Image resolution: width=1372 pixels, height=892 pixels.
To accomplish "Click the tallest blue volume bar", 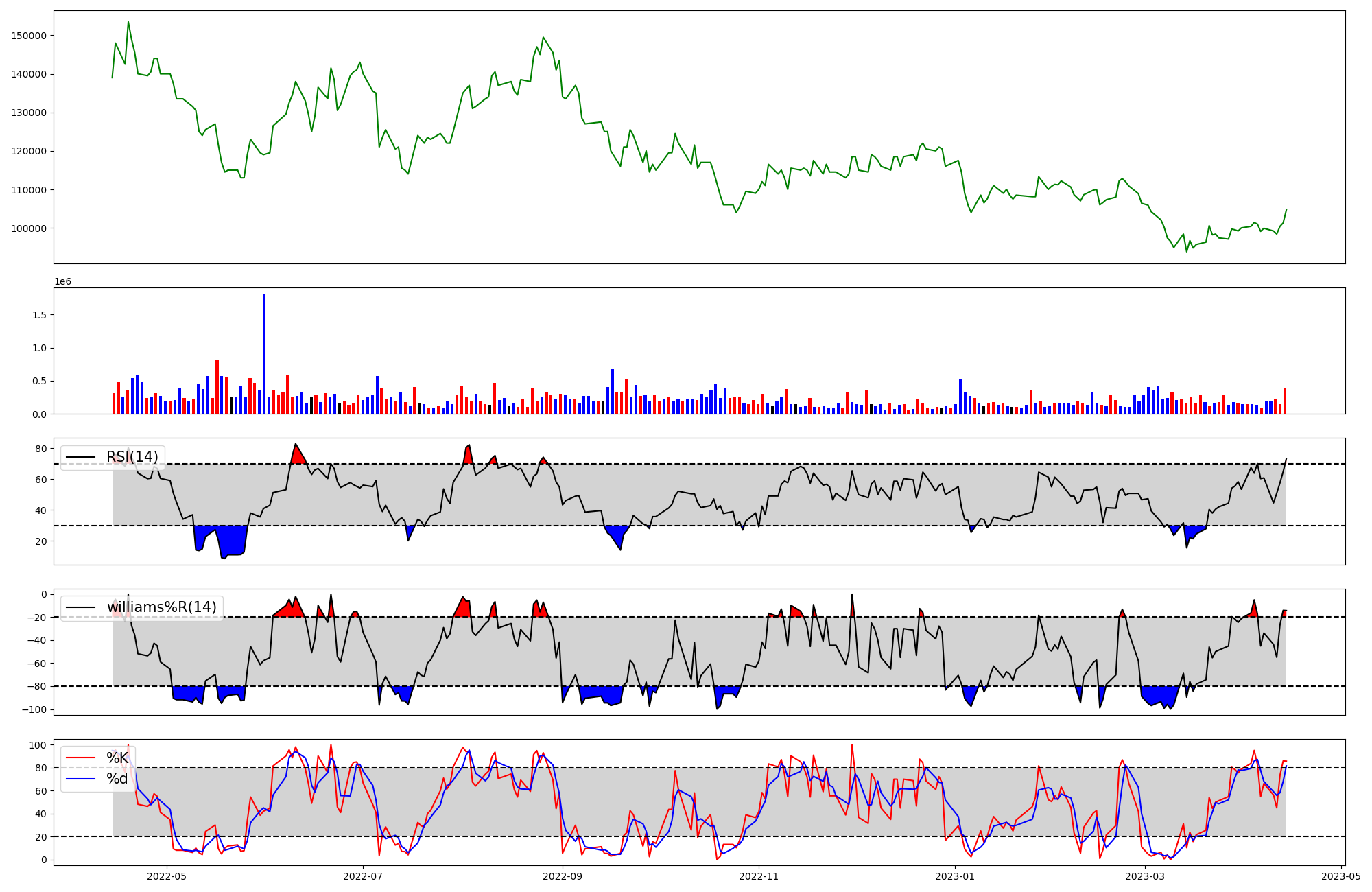I will 264,353.
